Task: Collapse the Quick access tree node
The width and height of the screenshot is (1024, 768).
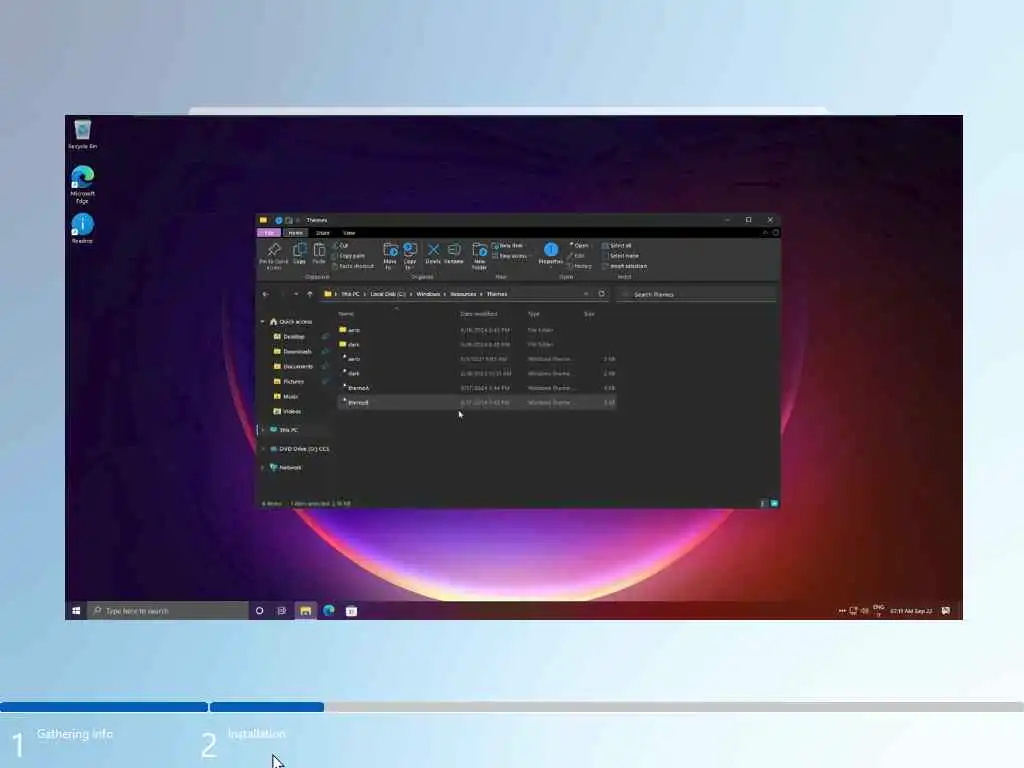Action: pyautogui.click(x=263, y=322)
